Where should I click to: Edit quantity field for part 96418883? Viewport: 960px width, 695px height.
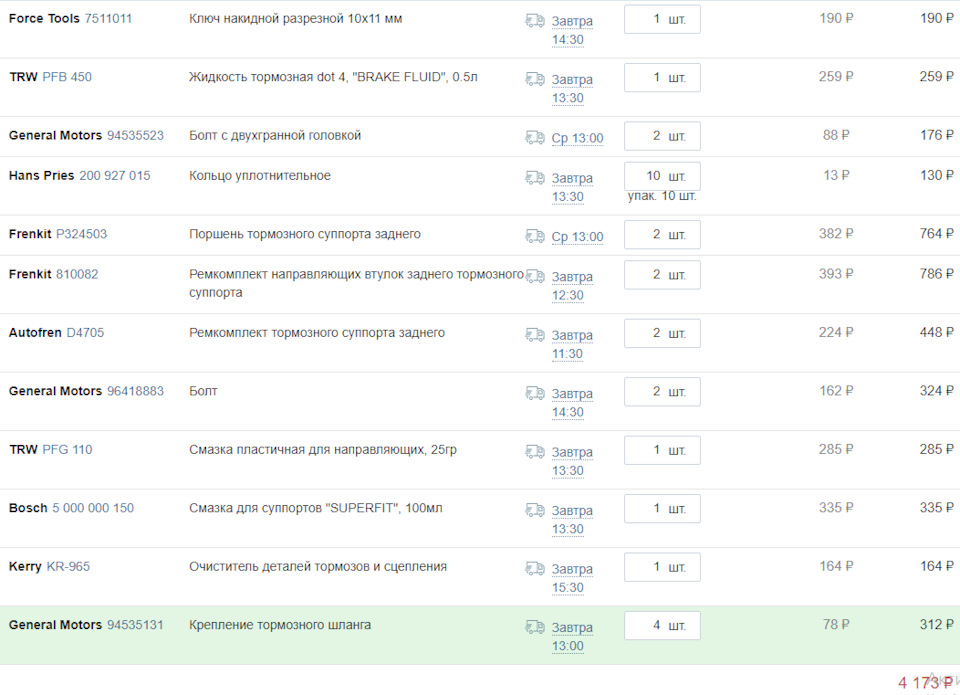tap(662, 392)
